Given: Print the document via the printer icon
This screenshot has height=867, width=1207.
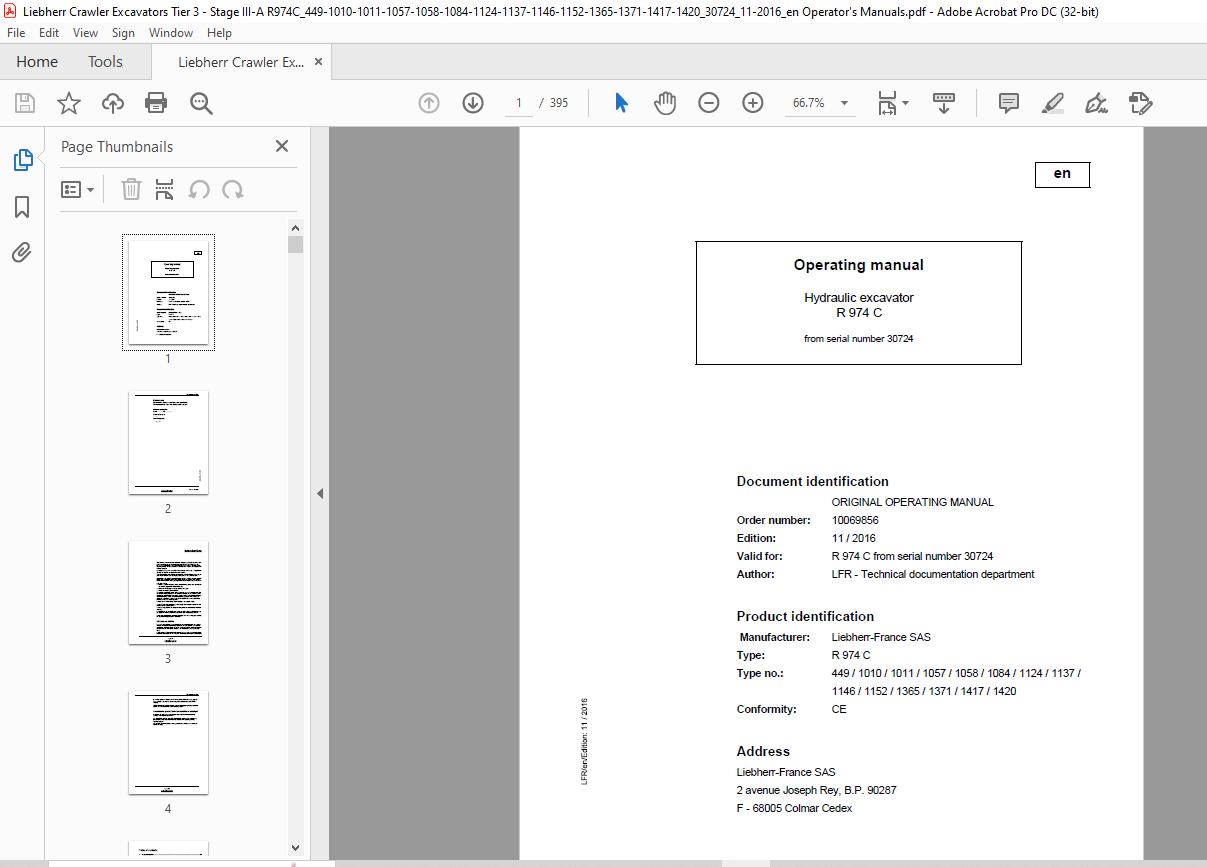Looking at the screenshot, I should pyautogui.click(x=156, y=103).
